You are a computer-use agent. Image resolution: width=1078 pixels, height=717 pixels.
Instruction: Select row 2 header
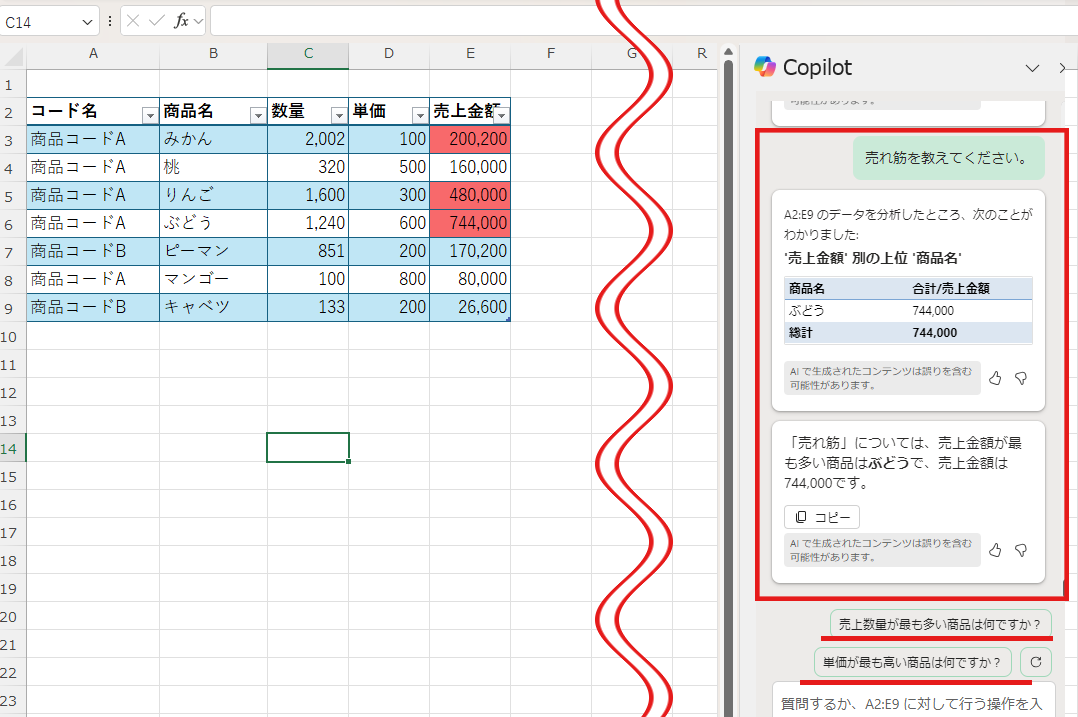coord(10,113)
